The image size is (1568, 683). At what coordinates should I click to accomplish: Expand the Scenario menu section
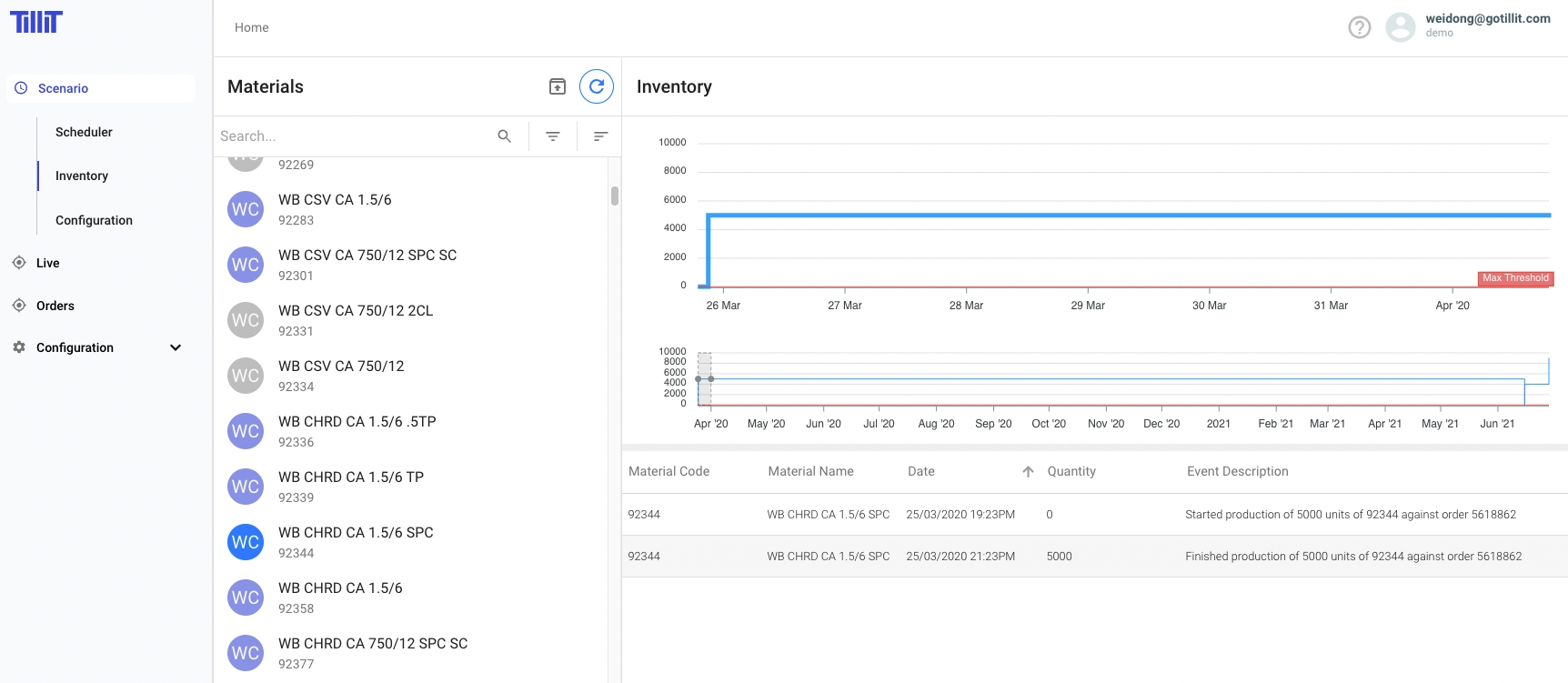[64, 88]
